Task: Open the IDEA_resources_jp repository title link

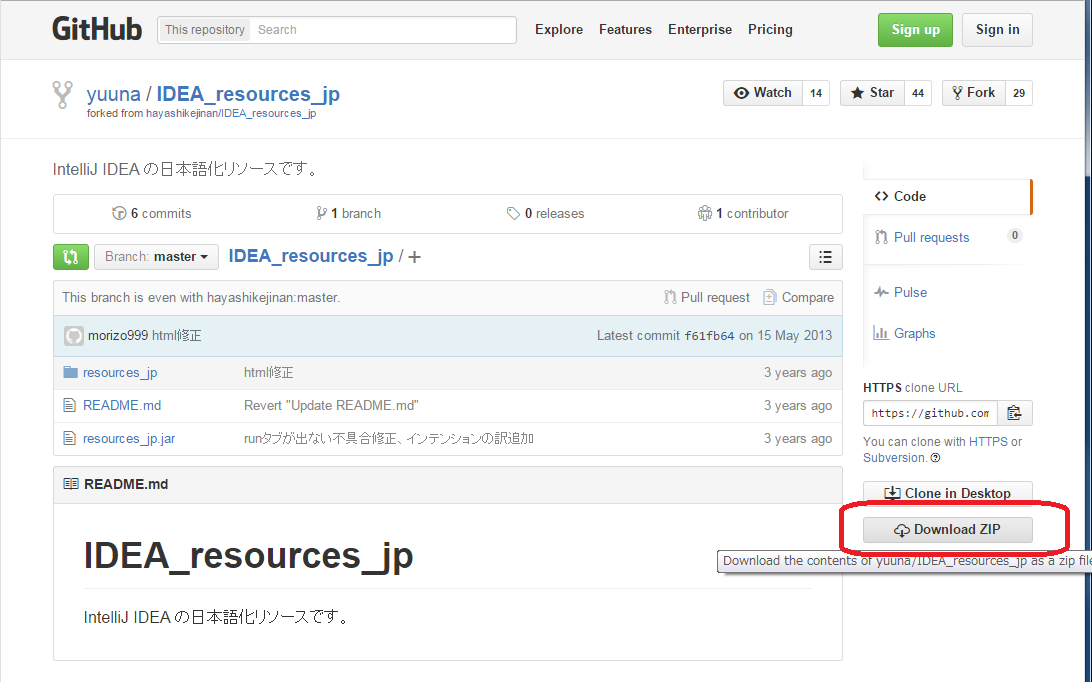Action: [248, 94]
